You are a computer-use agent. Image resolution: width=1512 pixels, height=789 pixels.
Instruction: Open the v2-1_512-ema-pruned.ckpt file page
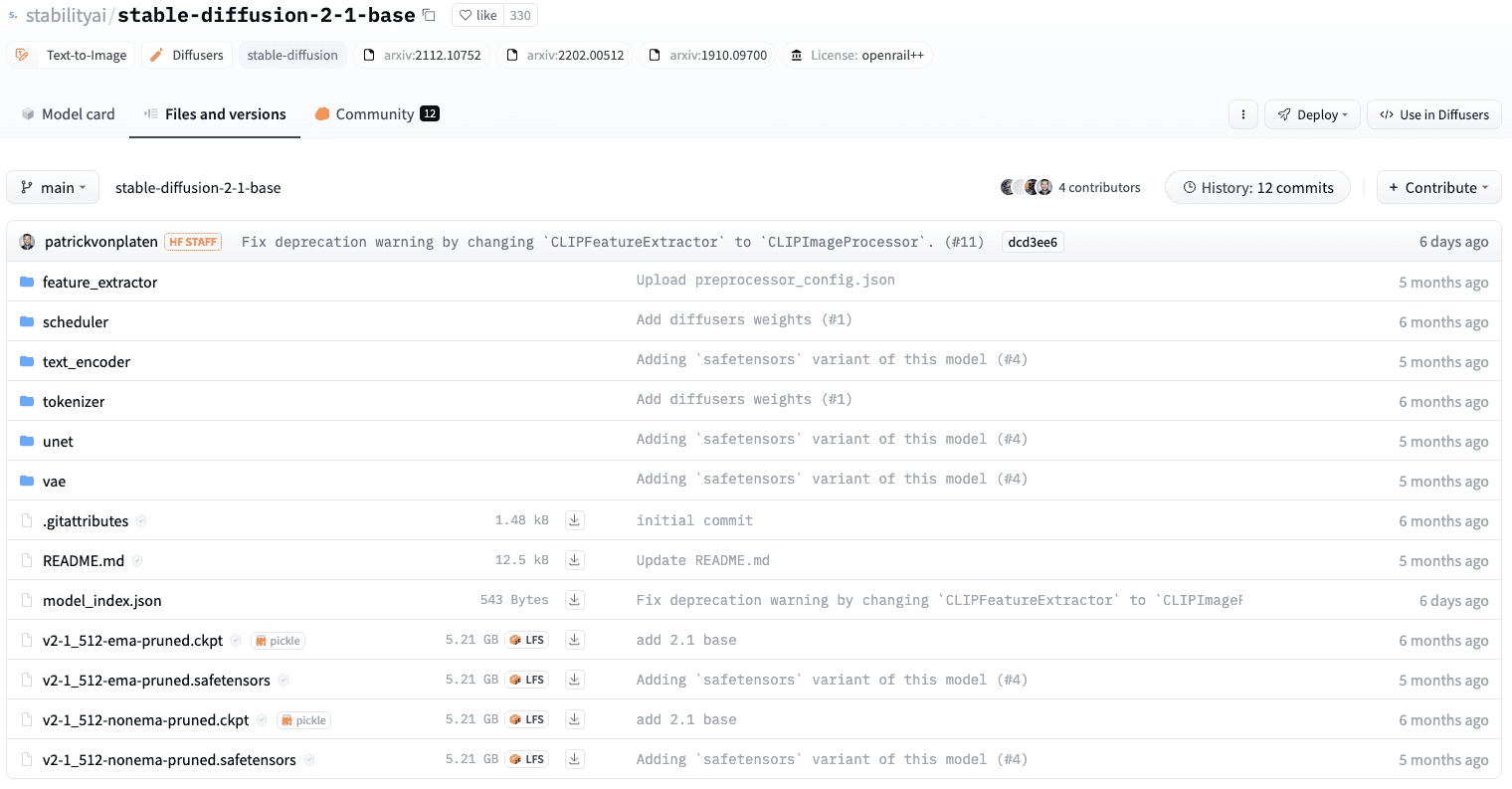132,641
